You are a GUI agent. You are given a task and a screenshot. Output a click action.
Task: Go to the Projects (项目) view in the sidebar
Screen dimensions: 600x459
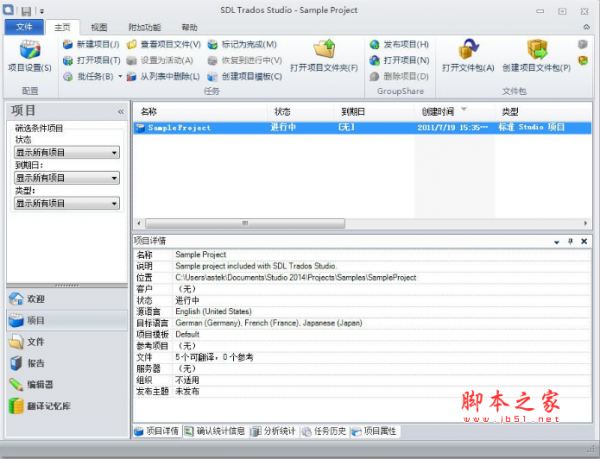click(x=67, y=321)
